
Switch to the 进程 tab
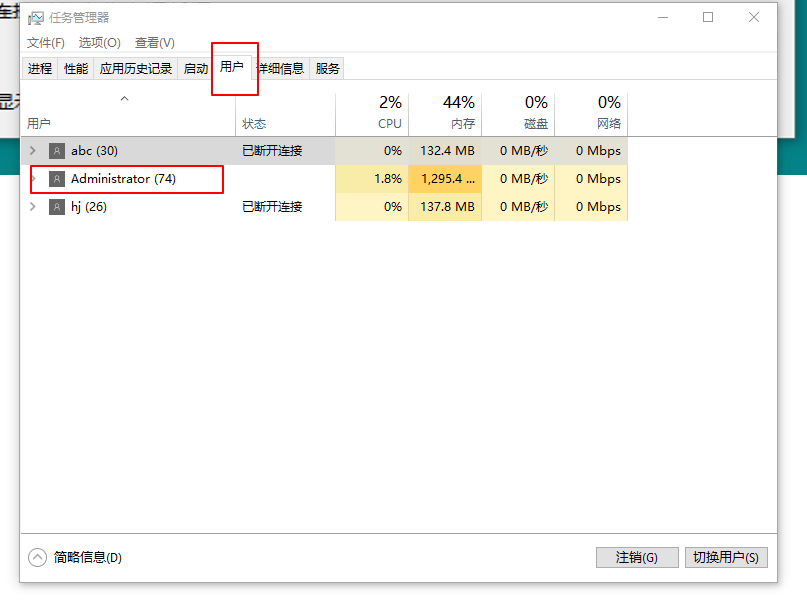tap(40, 68)
